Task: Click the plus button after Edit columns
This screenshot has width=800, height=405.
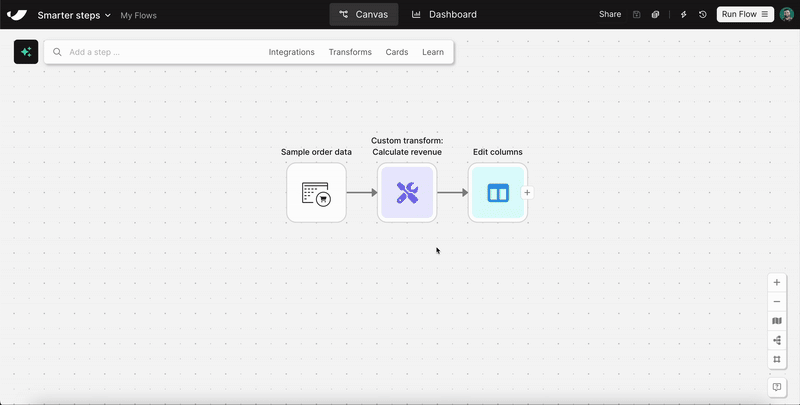Action: tap(527, 193)
